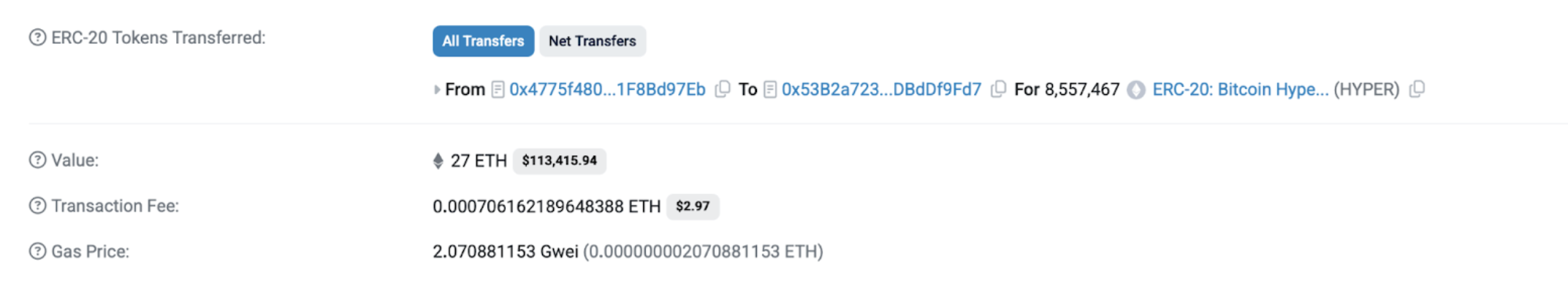Switch to the Net Transfers tab

point(592,41)
